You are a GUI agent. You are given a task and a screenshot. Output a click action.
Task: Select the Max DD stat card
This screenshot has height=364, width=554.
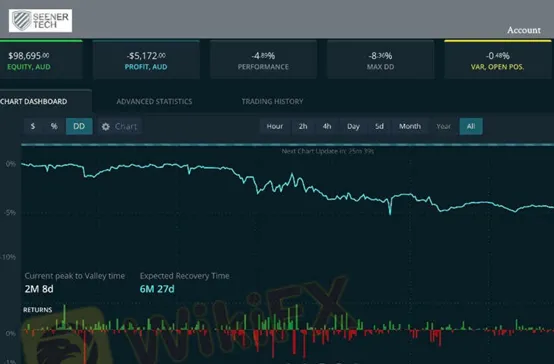point(381,59)
